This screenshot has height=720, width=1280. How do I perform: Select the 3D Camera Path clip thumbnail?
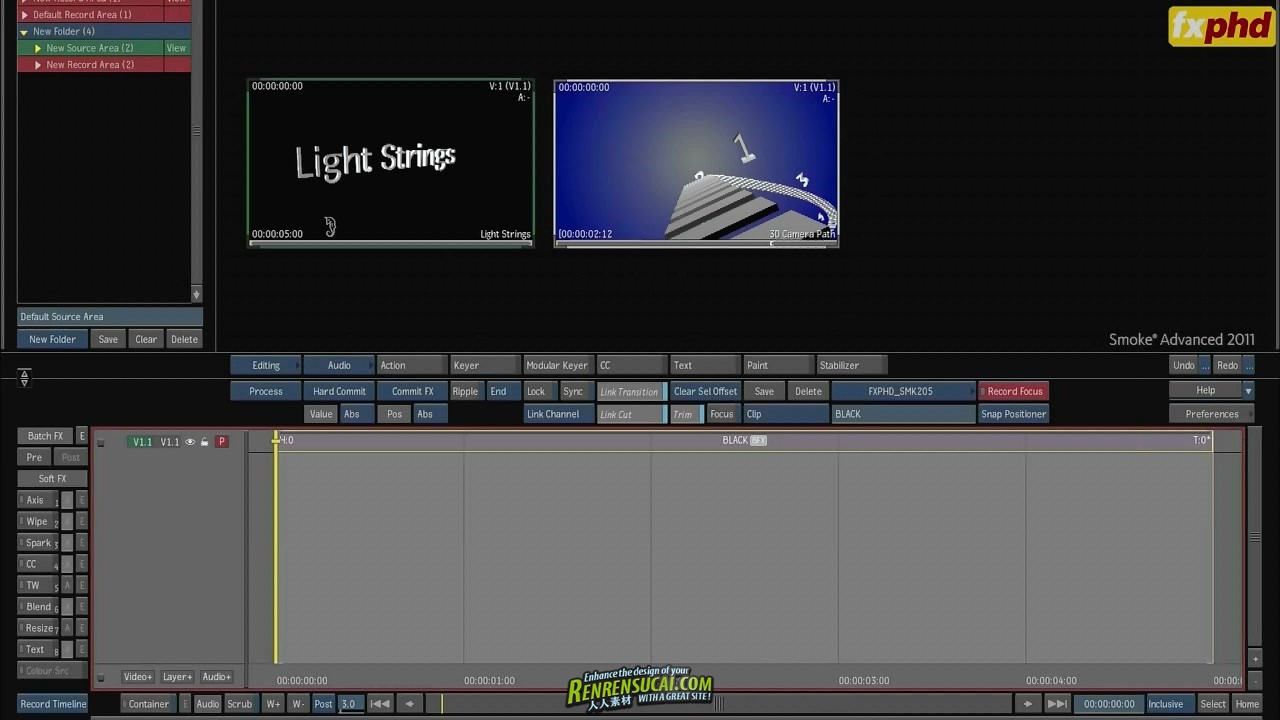click(696, 163)
